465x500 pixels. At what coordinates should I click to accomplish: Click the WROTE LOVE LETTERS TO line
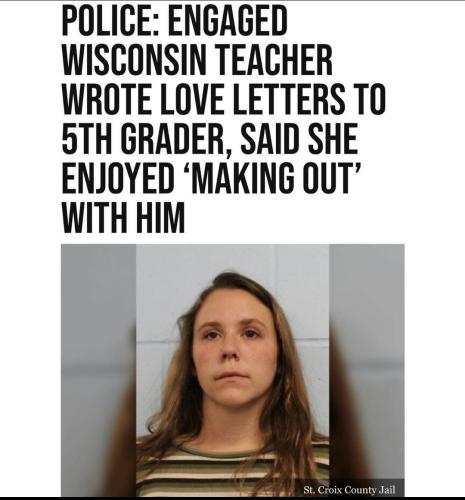click(224, 100)
